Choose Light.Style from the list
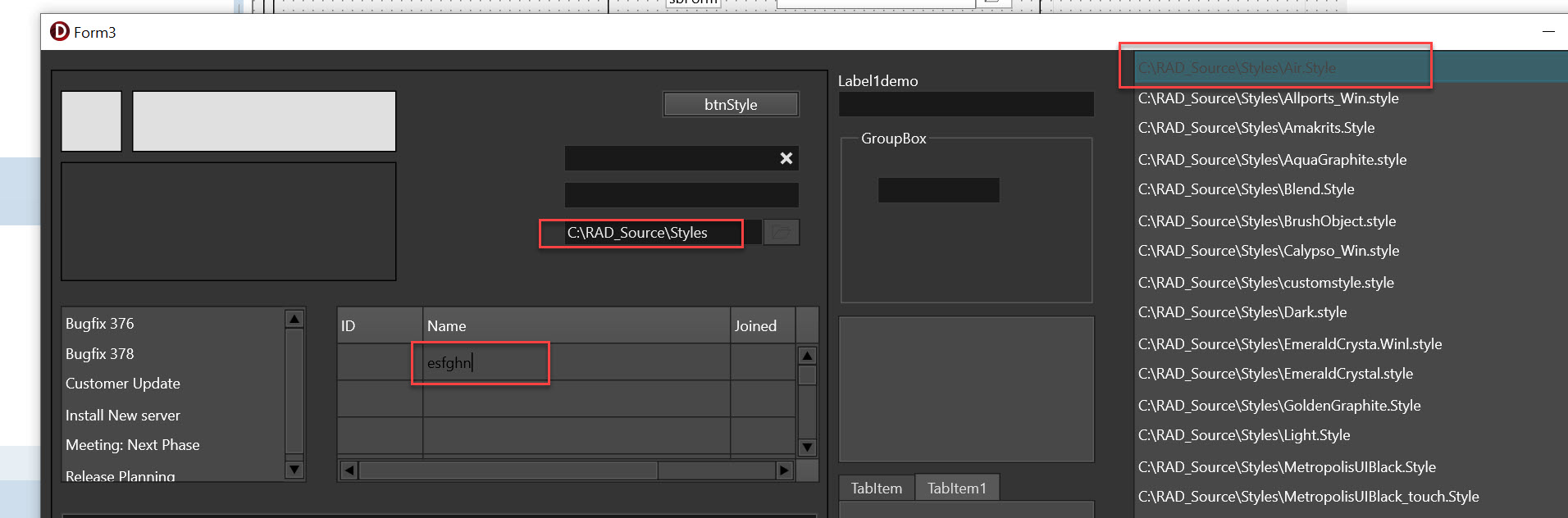This screenshot has height=518, width=1568. (x=1243, y=435)
